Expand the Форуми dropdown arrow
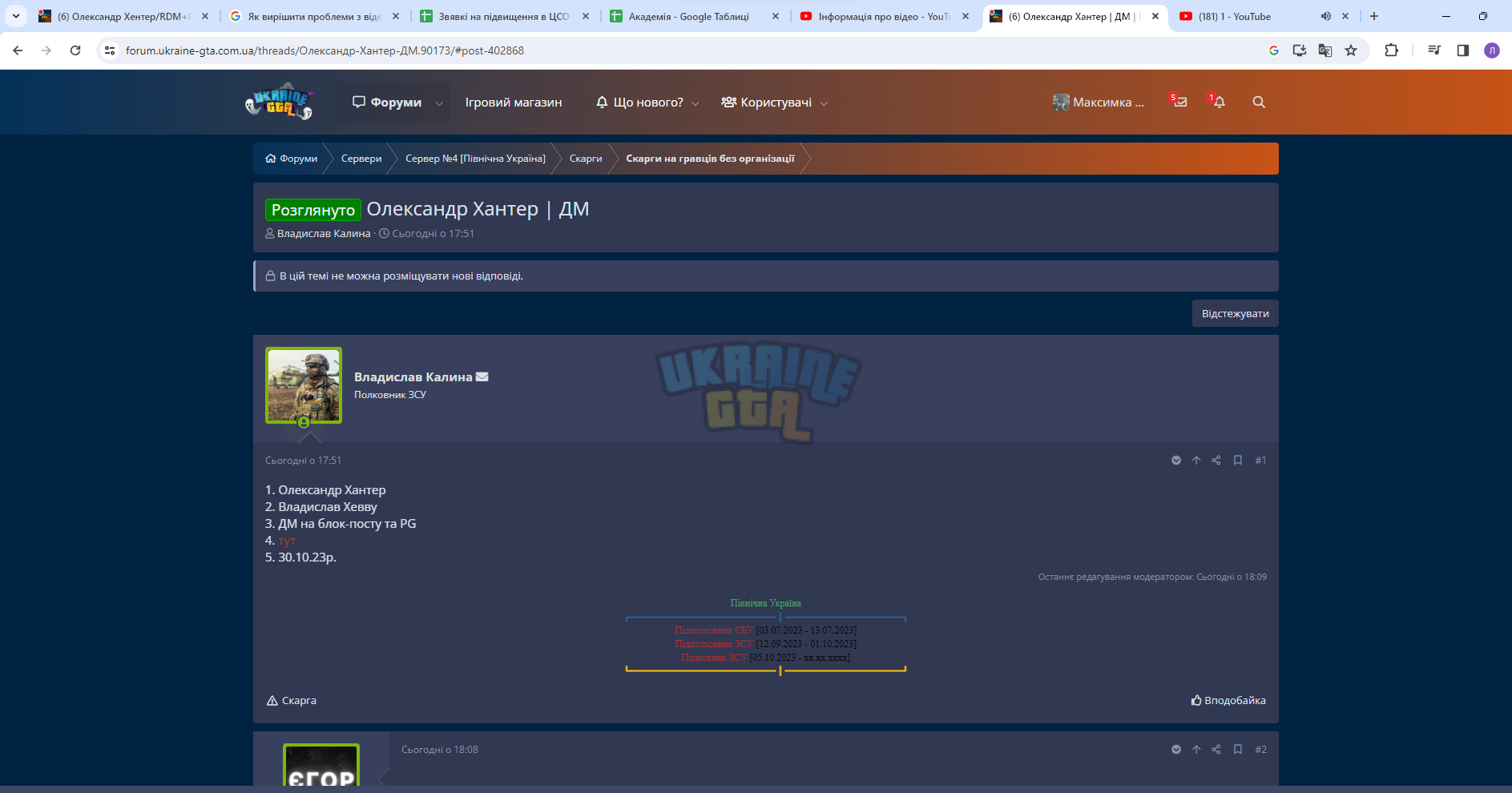Image resolution: width=1512 pixels, height=793 pixels. [439, 103]
